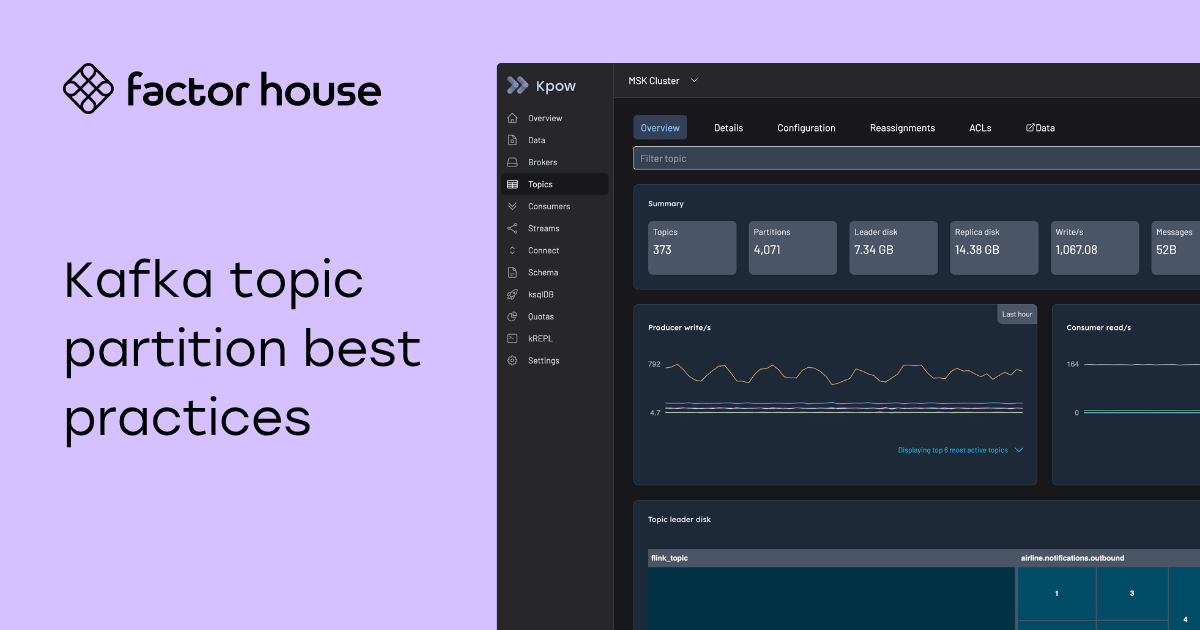Click the Replica disk 14.38 GB card
The image size is (1200, 630).
[x=994, y=248]
